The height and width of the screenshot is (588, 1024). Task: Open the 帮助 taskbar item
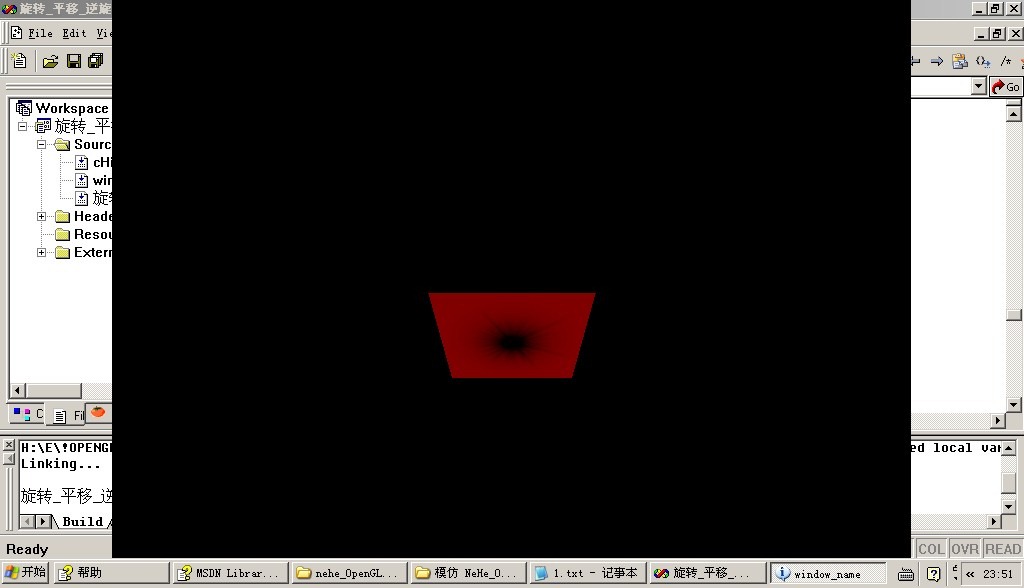click(x=111, y=573)
